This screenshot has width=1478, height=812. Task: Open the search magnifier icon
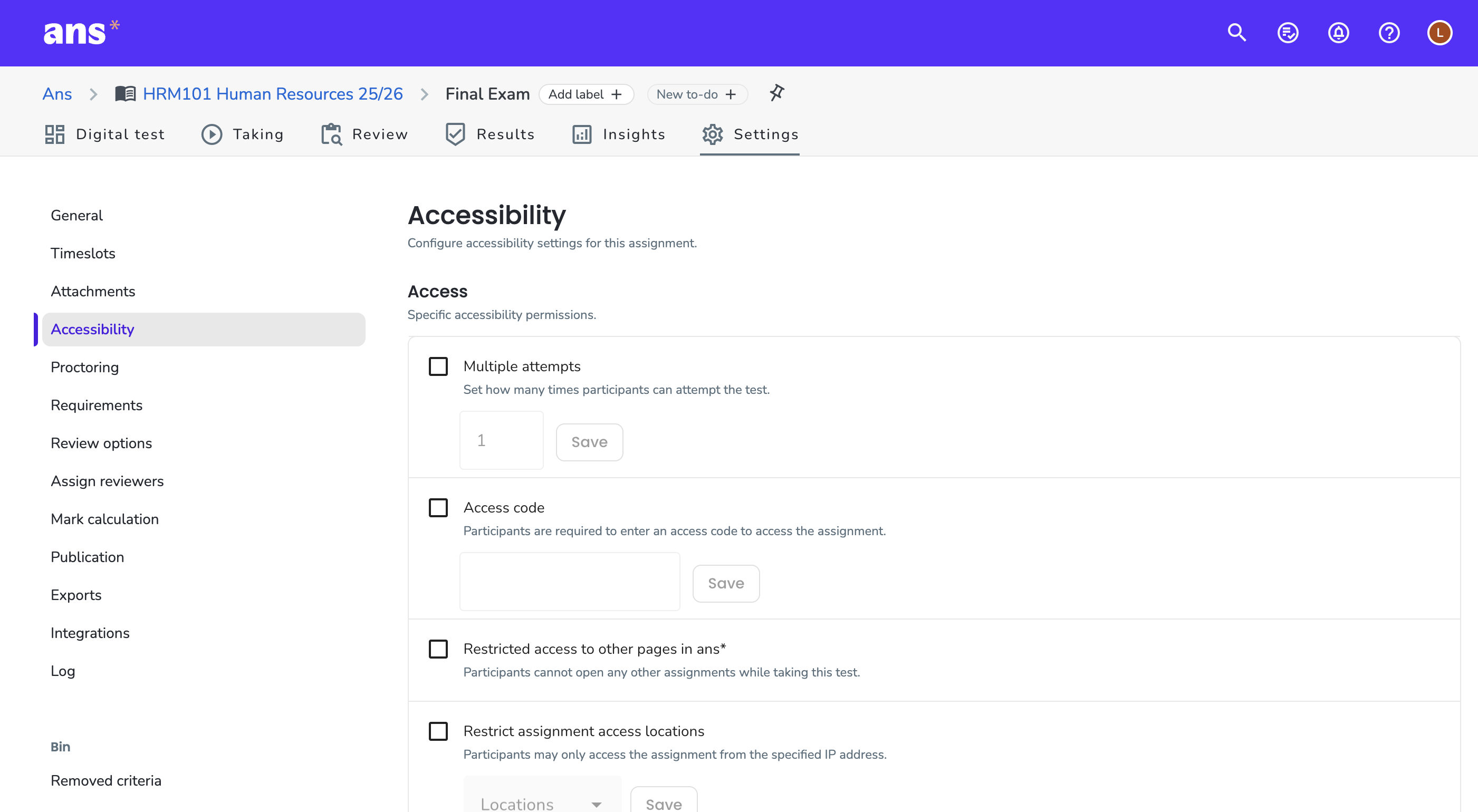[x=1237, y=33]
